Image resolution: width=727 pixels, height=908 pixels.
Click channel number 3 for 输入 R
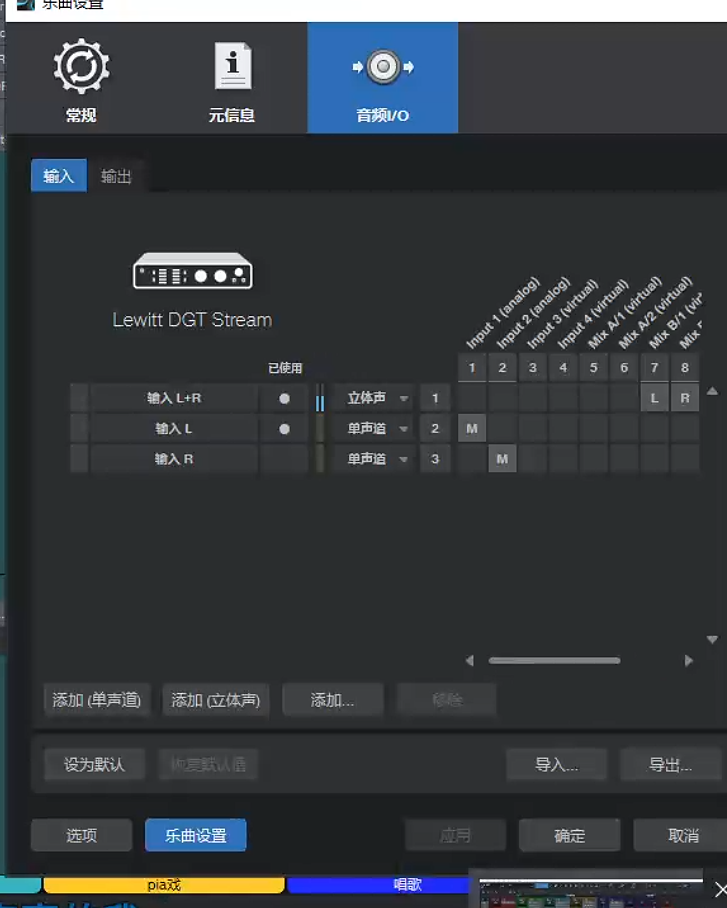pos(435,459)
